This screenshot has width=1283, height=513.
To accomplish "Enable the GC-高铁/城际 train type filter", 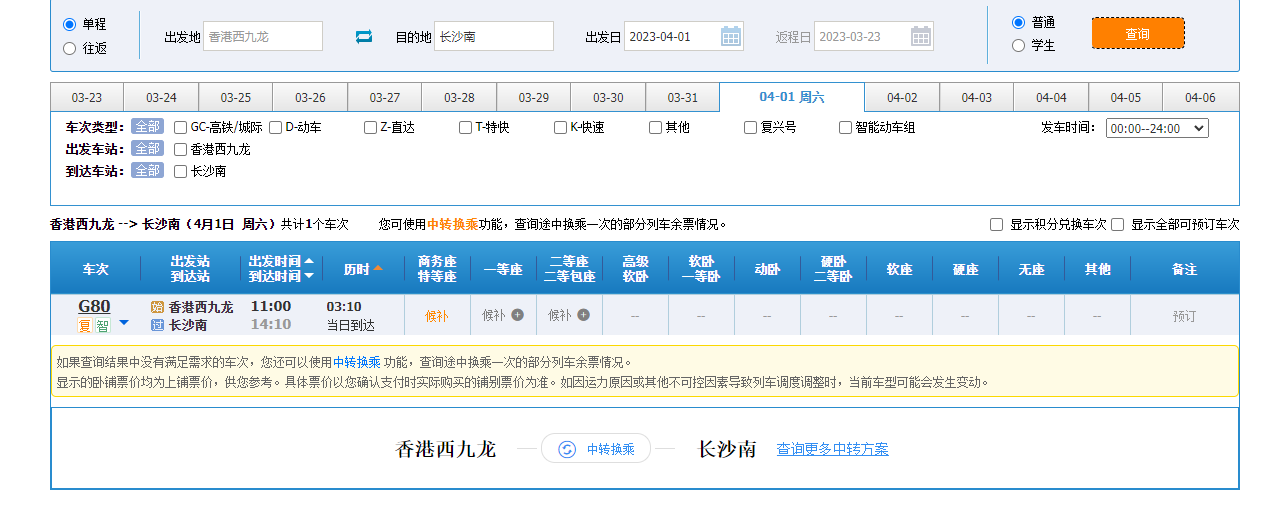I will pos(181,128).
